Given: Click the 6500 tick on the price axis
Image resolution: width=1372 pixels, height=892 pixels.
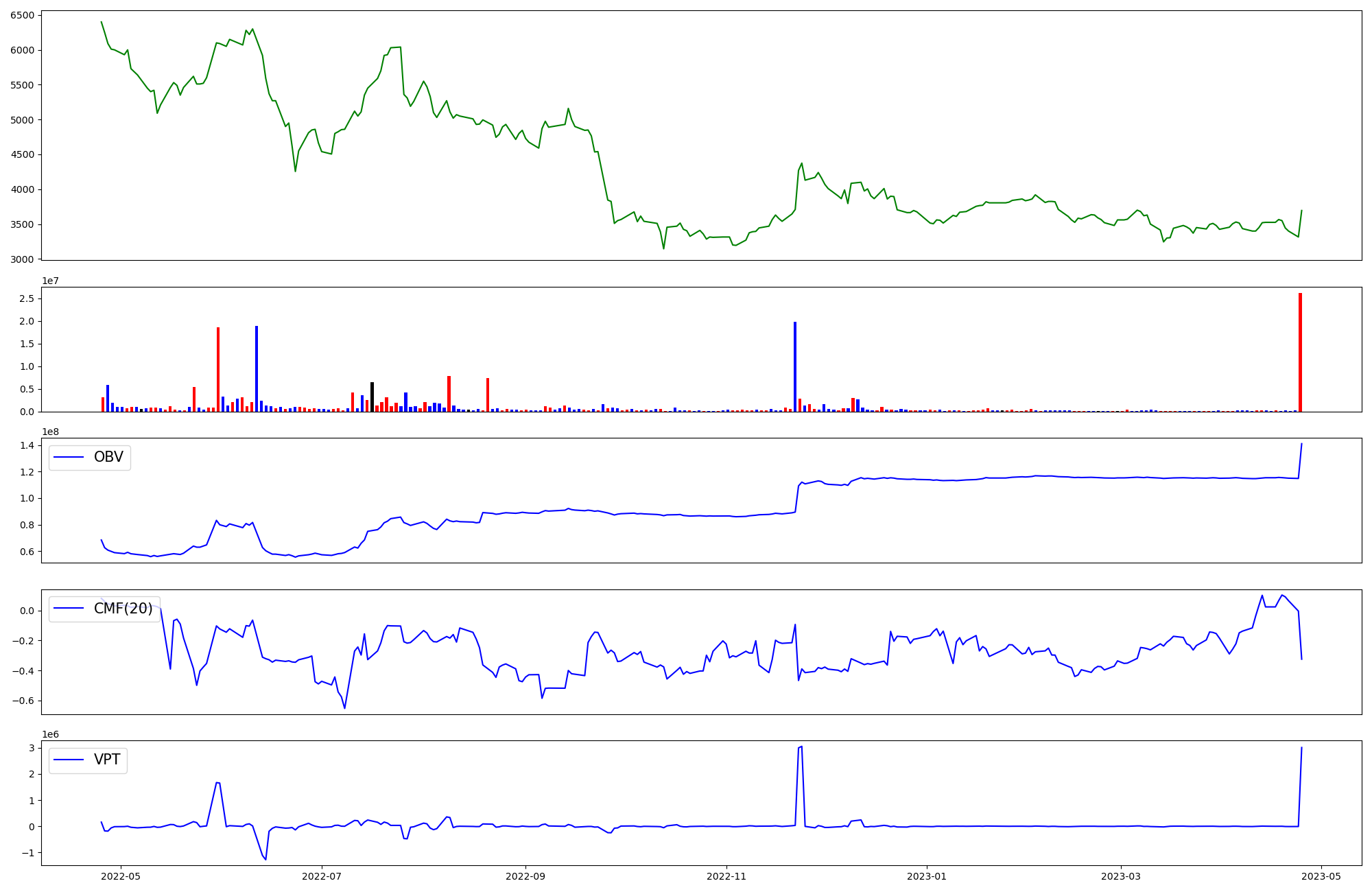Looking at the screenshot, I should point(22,15).
